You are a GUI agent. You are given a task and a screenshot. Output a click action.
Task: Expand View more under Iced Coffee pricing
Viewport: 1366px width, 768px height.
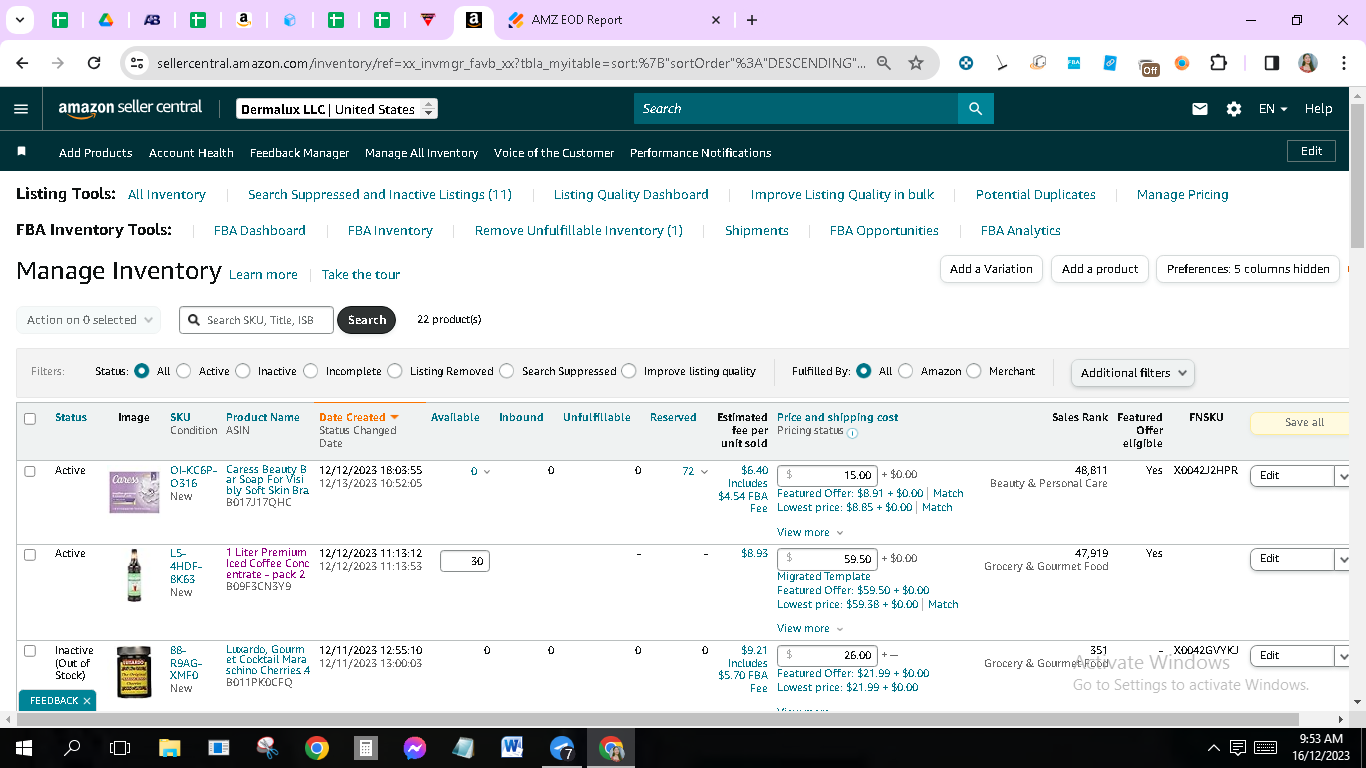pyautogui.click(x=810, y=629)
